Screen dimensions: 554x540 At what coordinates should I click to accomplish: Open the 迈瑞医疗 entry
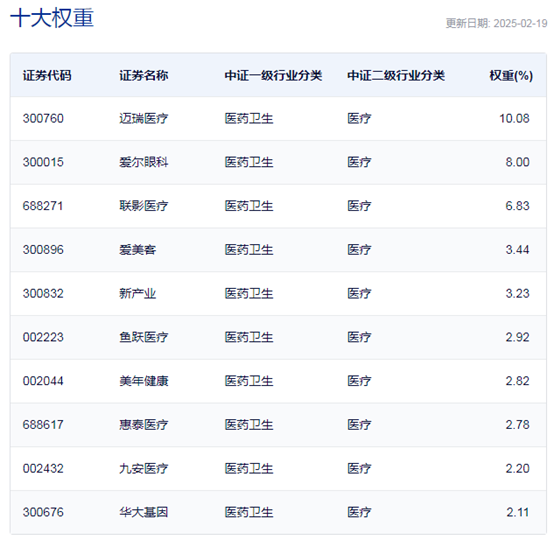(143, 118)
